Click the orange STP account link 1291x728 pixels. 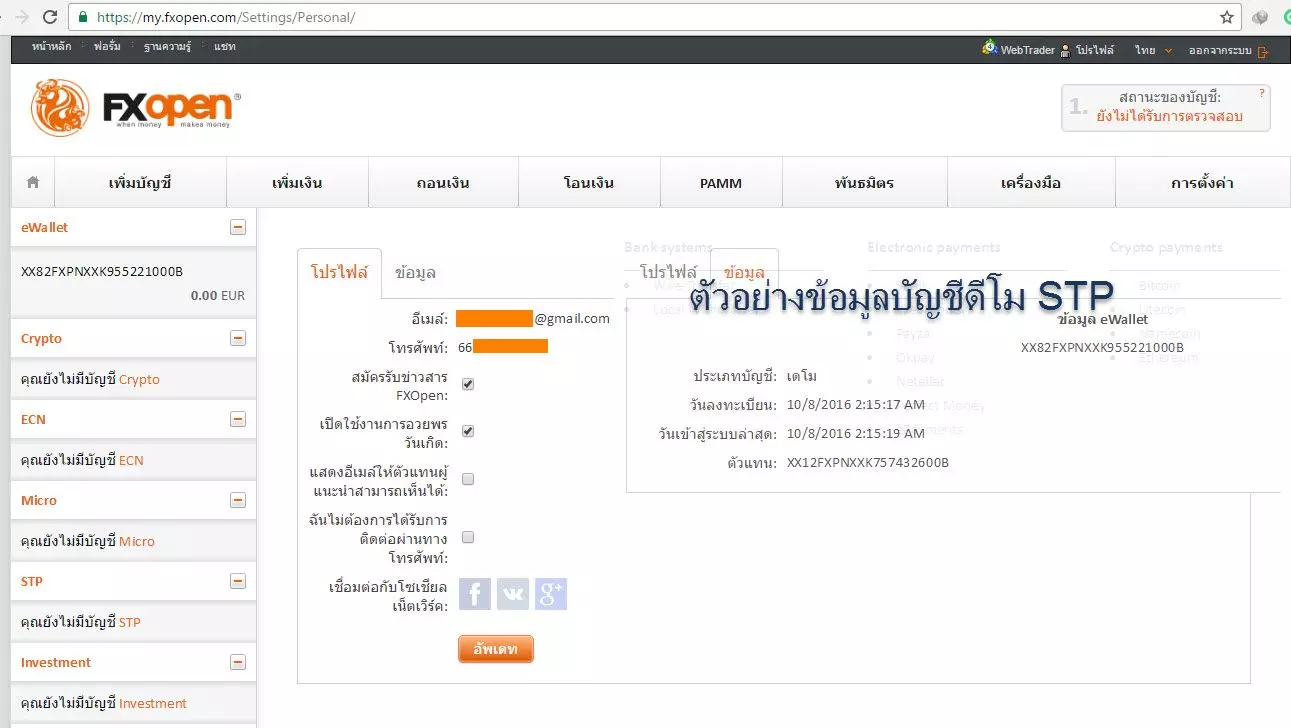130,622
